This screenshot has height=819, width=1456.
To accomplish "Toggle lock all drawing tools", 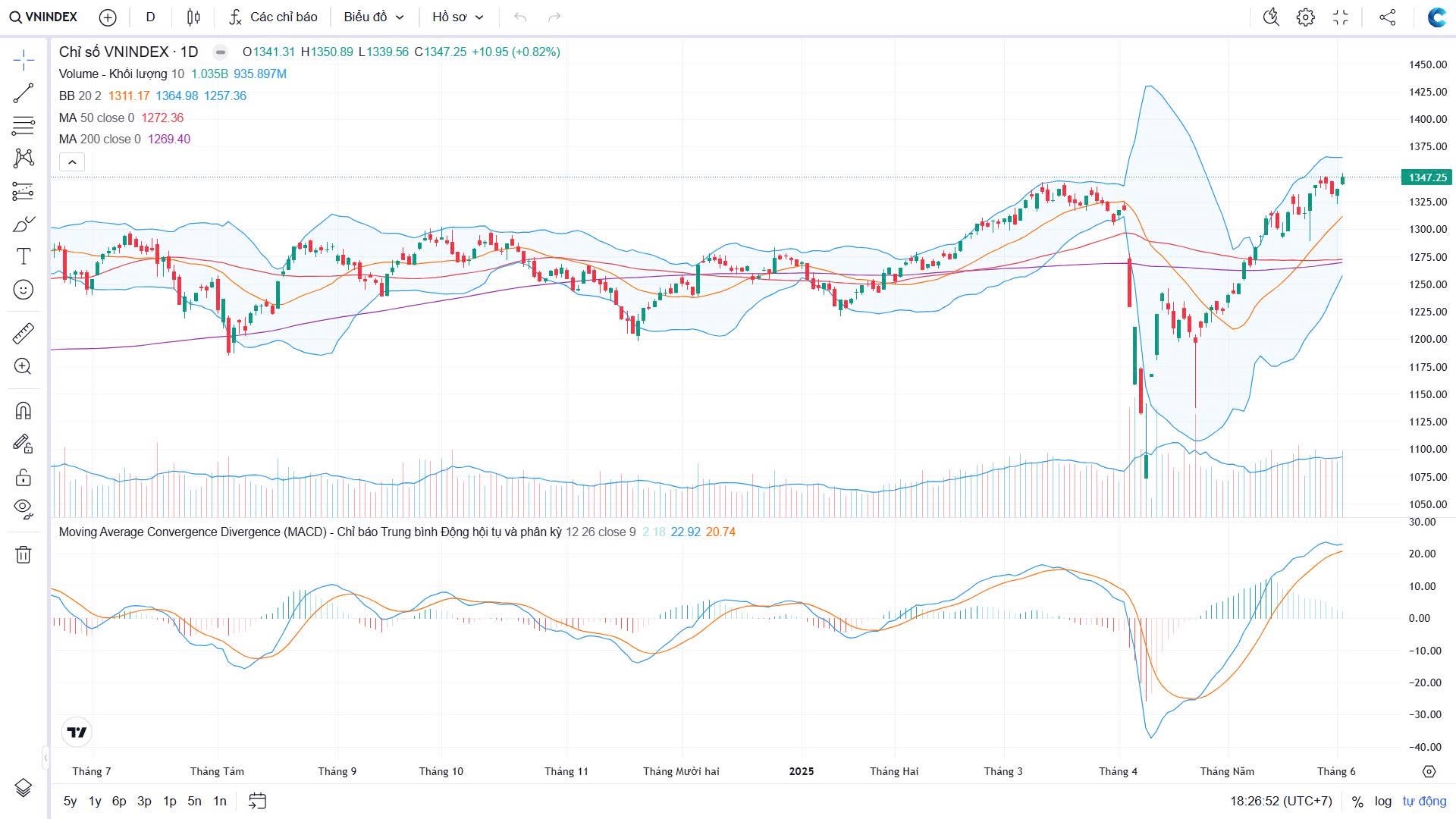I will click(24, 477).
